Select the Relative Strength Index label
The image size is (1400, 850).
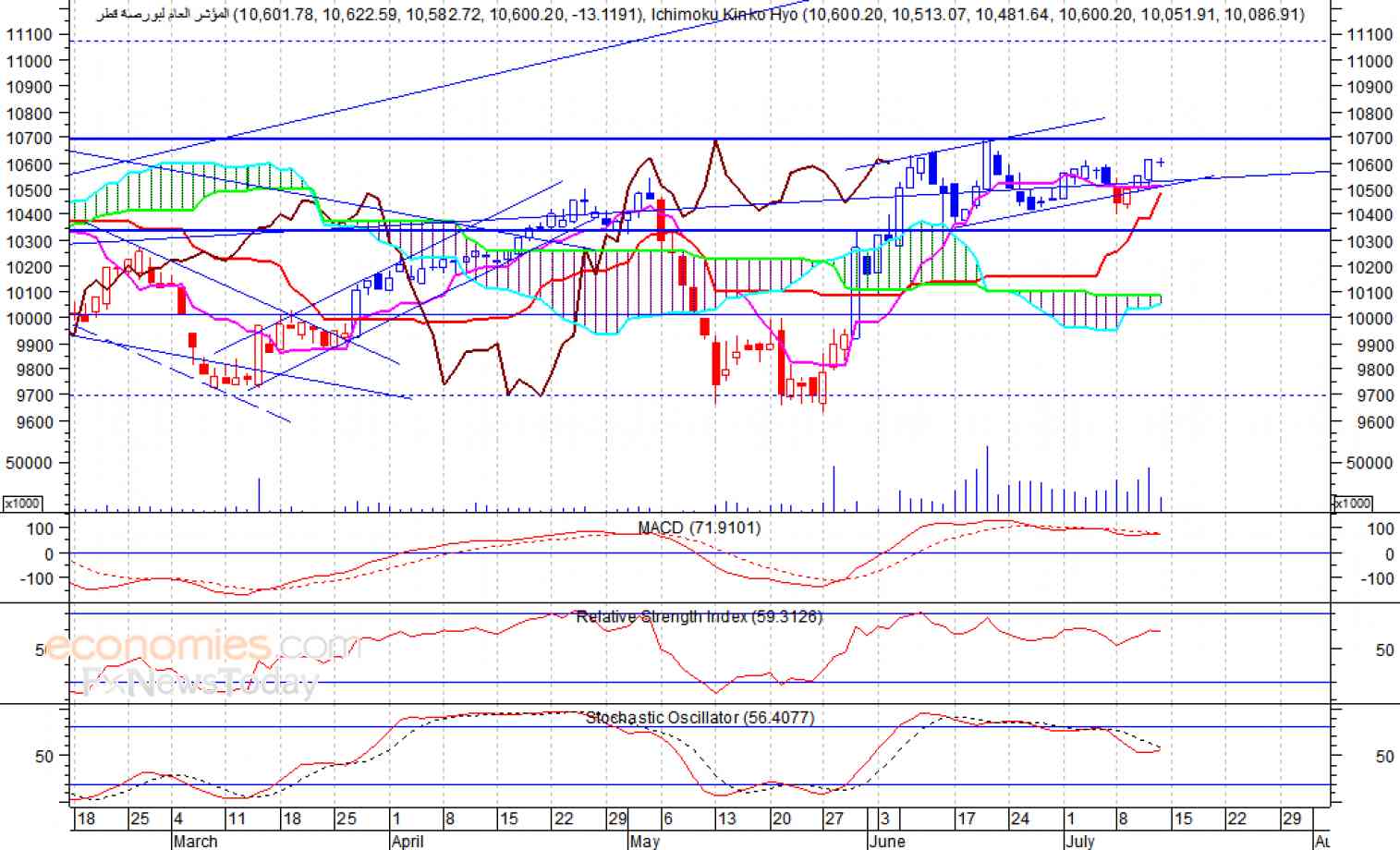(x=699, y=616)
